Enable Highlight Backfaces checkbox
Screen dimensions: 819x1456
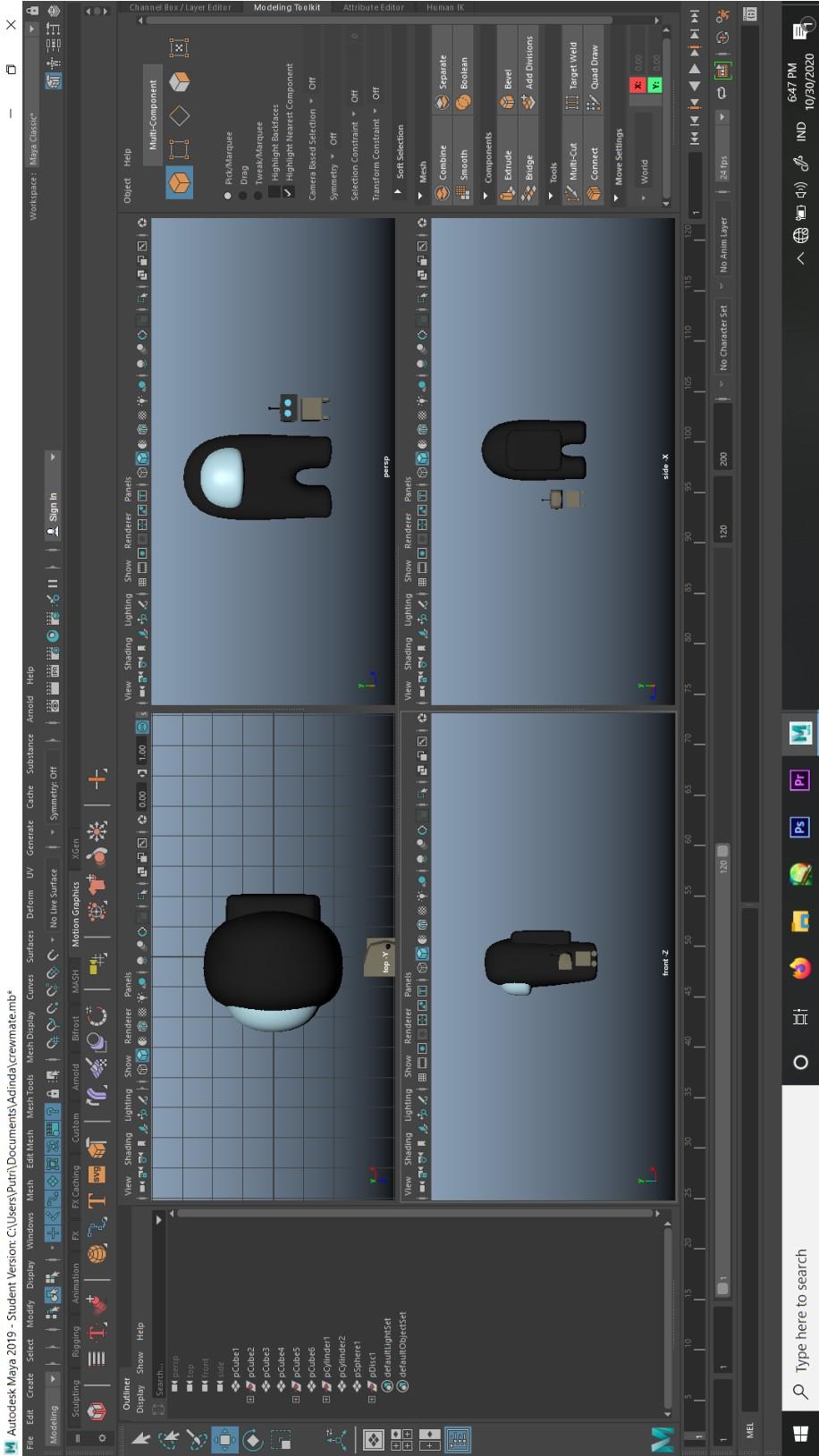pos(274,192)
